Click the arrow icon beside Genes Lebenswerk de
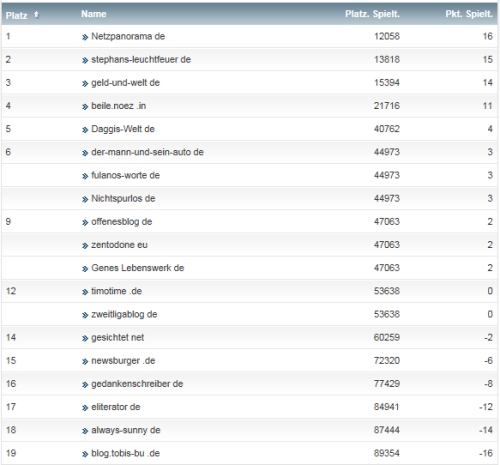 point(85,269)
